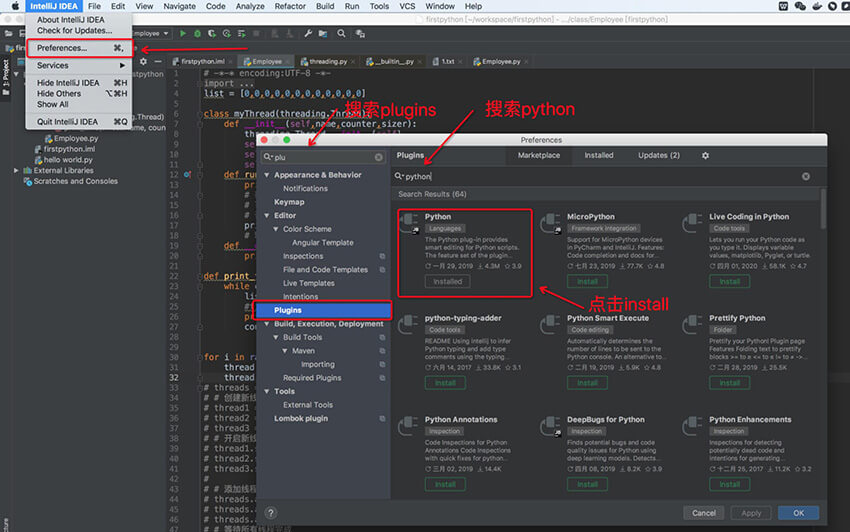Open the Employee run configuration dropdown
Image resolution: width=850 pixels, height=532 pixels.
[152, 34]
